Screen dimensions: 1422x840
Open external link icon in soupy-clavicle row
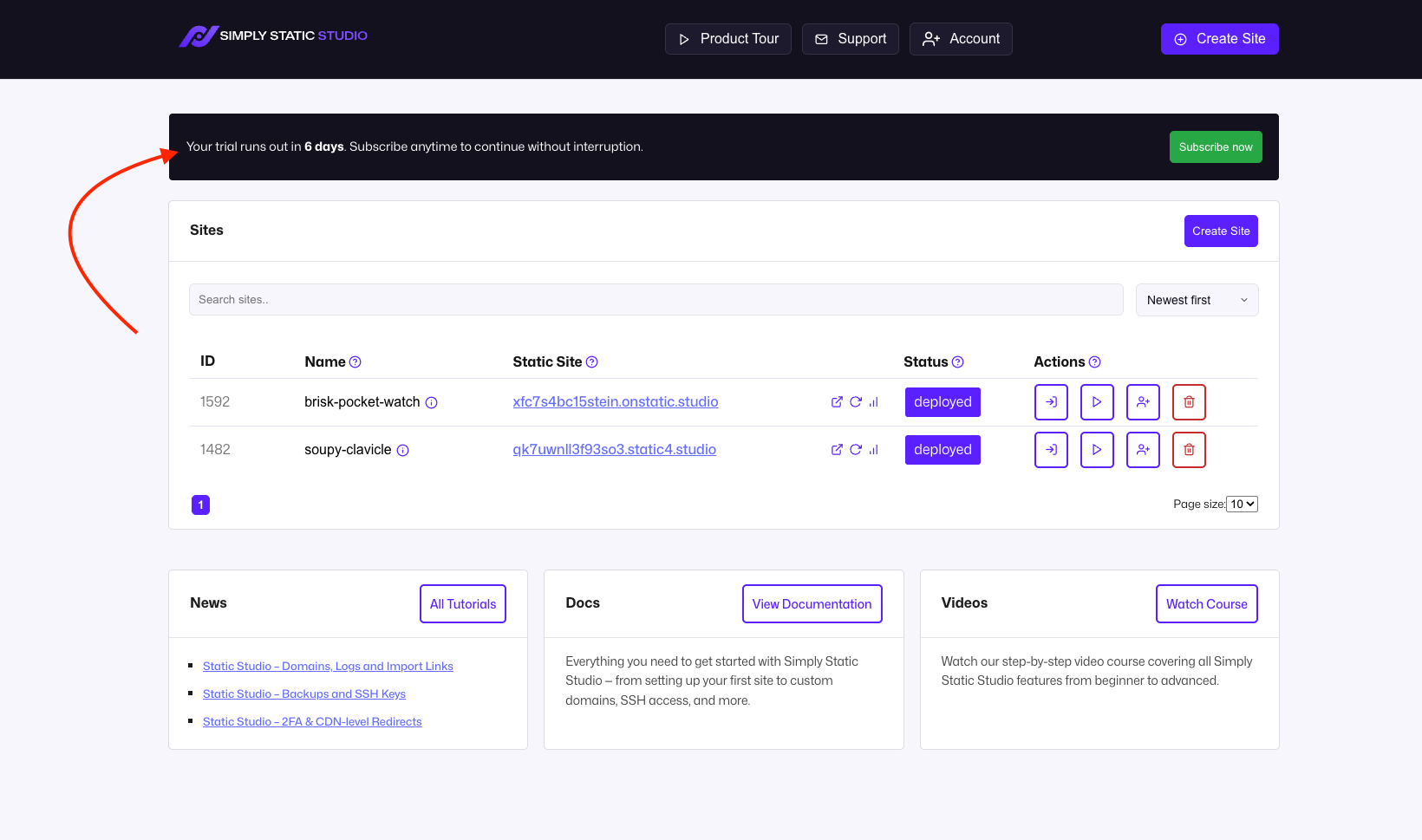coord(837,450)
